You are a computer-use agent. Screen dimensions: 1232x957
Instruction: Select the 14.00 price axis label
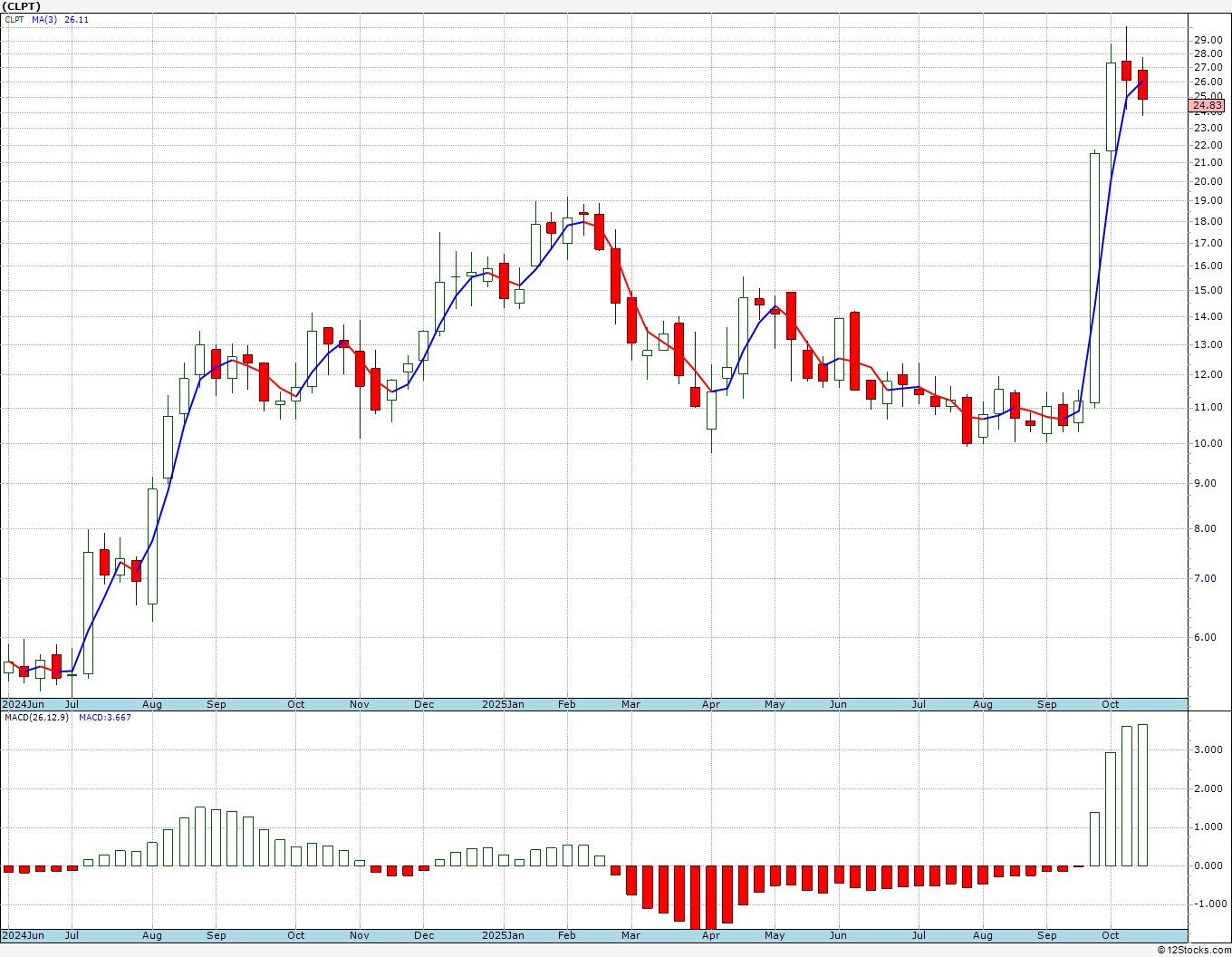click(x=1208, y=317)
